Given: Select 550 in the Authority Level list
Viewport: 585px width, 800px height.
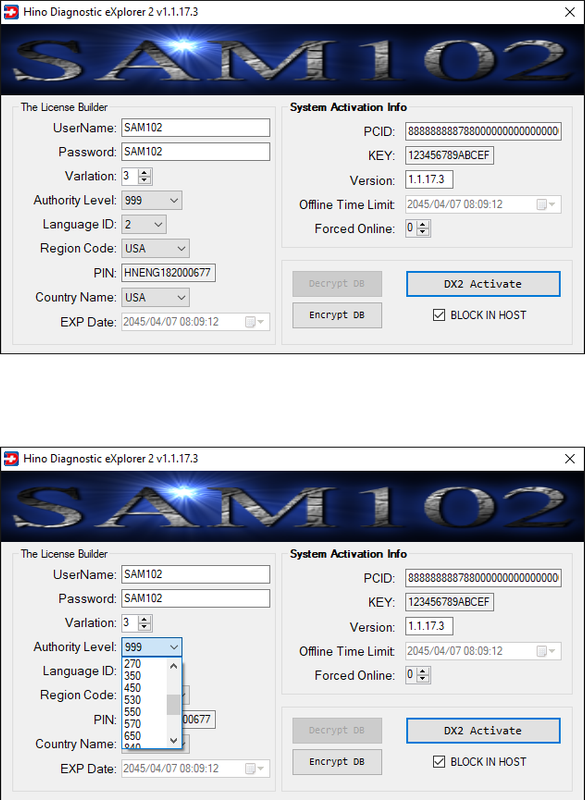Looking at the screenshot, I should pos(144,712).
